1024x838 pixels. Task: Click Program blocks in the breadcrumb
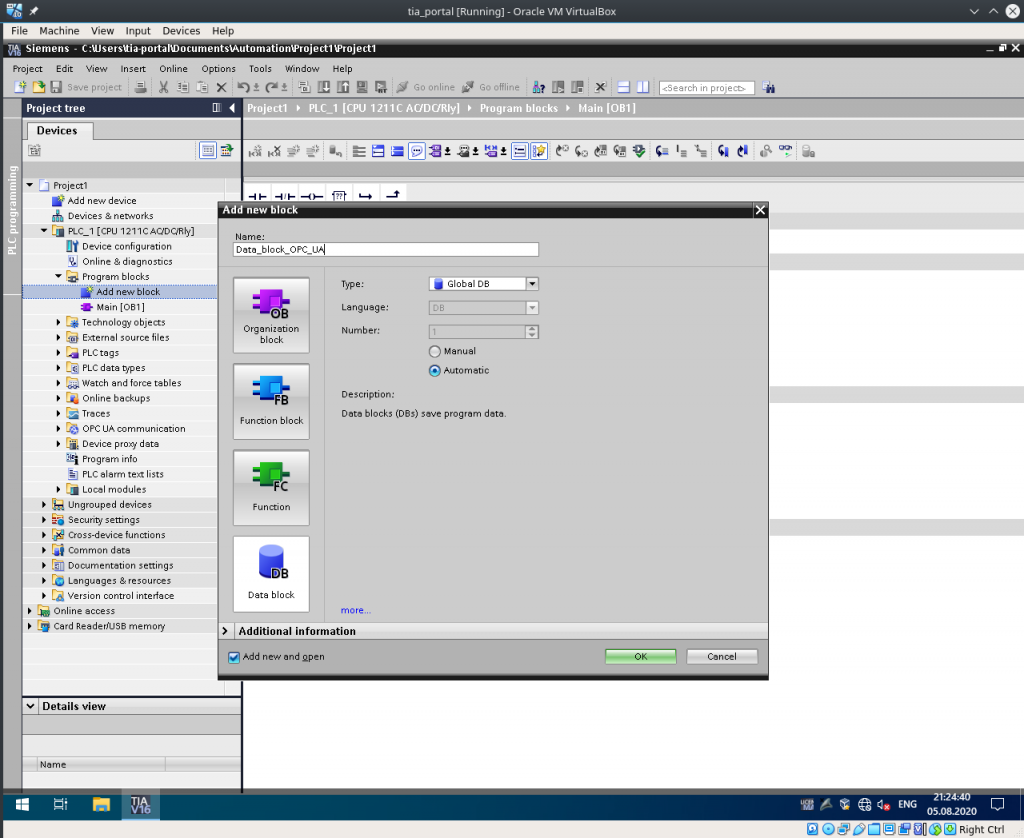coord(519,108)
